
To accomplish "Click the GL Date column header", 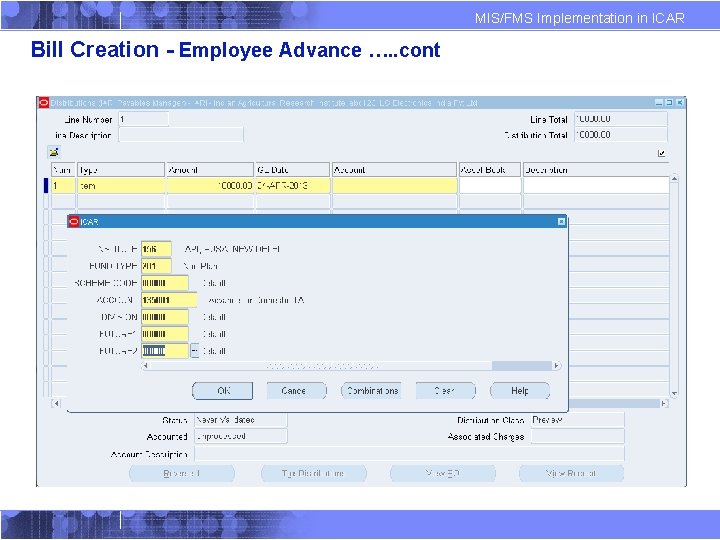I will point(293,170).
